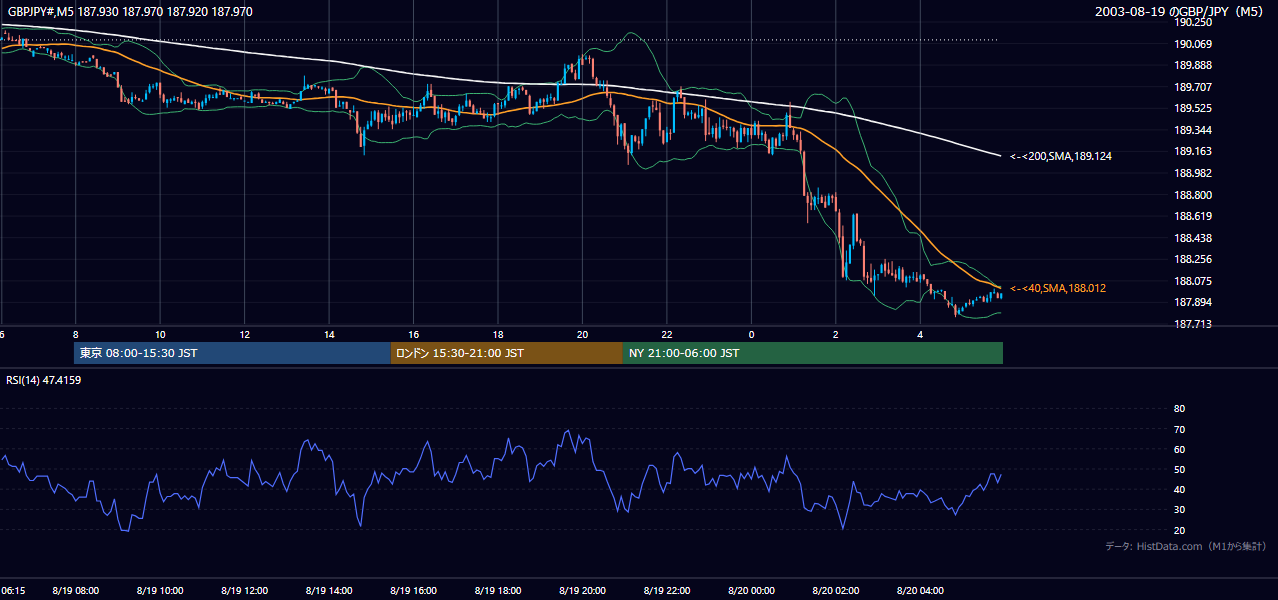Select the NY 21:00-06:00 JST session bar

tap(813, 353)
